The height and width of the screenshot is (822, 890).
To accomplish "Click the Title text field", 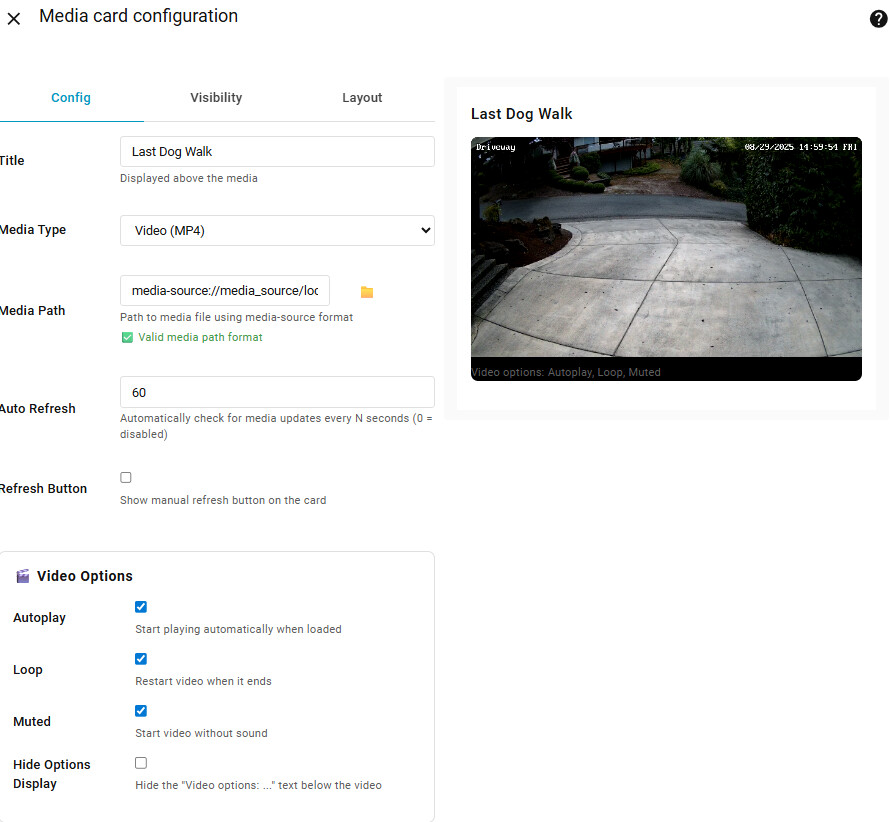I will (277, 152).
